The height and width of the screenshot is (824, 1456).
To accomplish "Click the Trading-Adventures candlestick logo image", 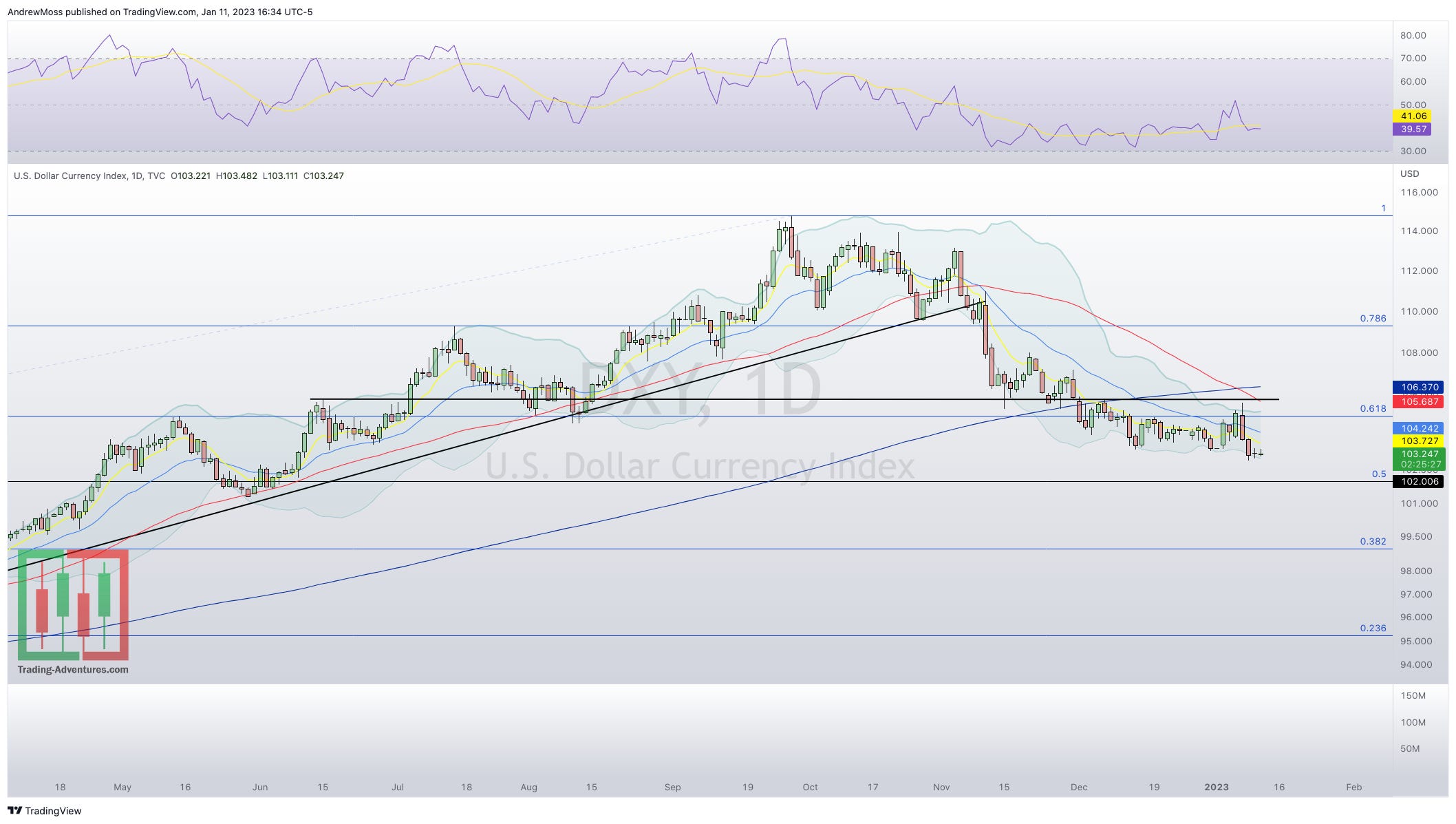I will click(73, 604).
